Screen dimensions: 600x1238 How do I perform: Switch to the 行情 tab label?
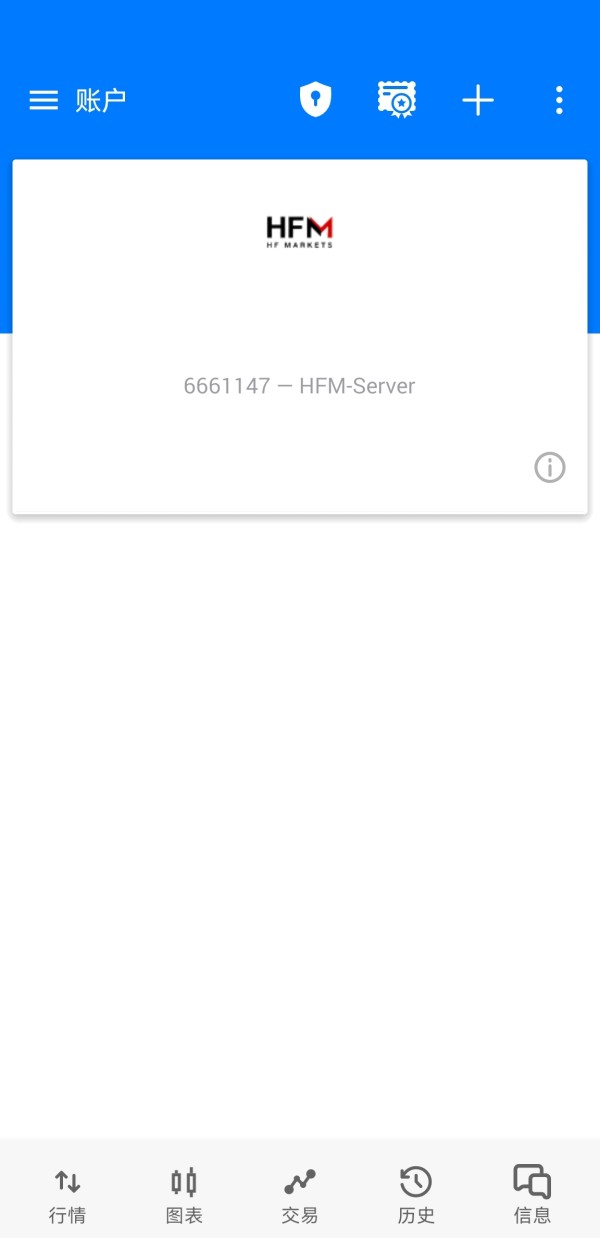[67, 1216]
